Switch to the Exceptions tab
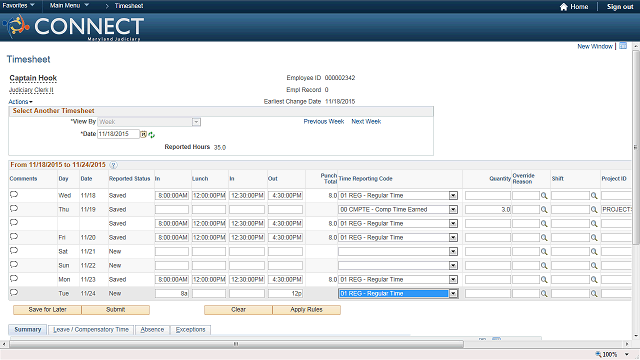 (191, 330)
